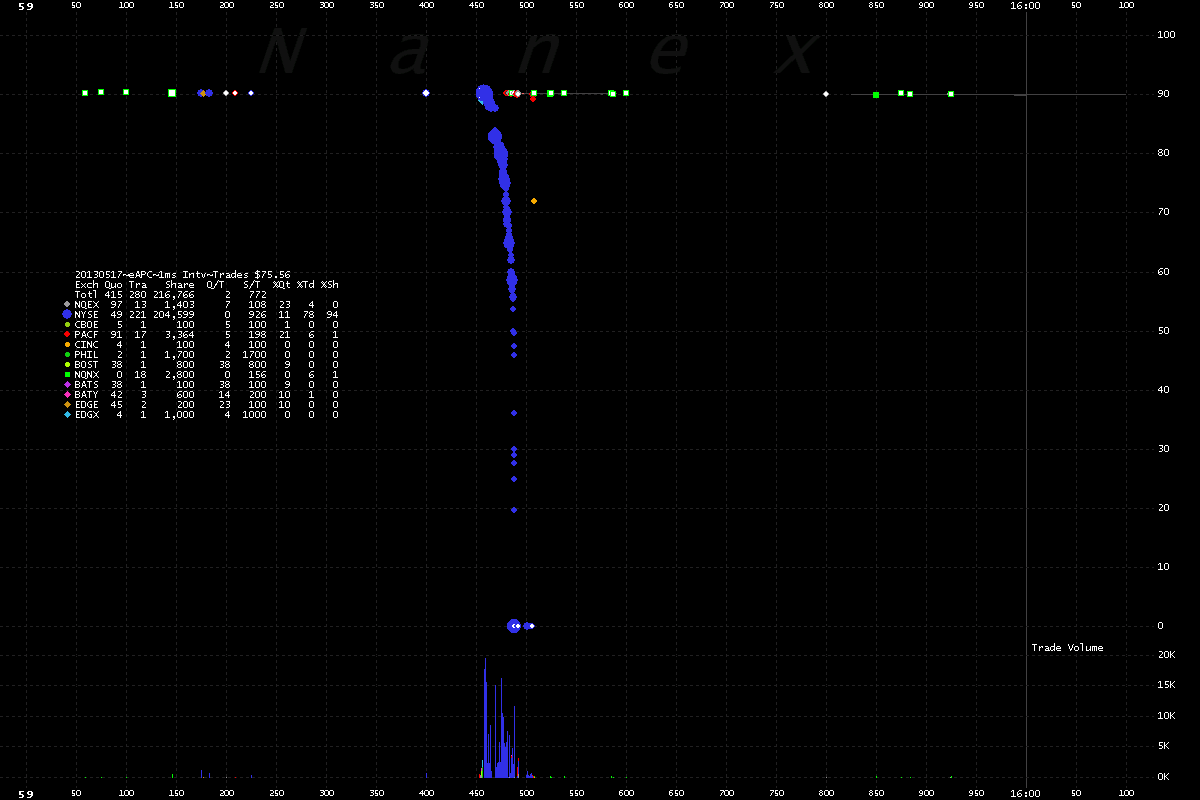The image size is (1200, 800).
Task: Click the pink BATY legend diamond
Action: [x=66, y=394]
